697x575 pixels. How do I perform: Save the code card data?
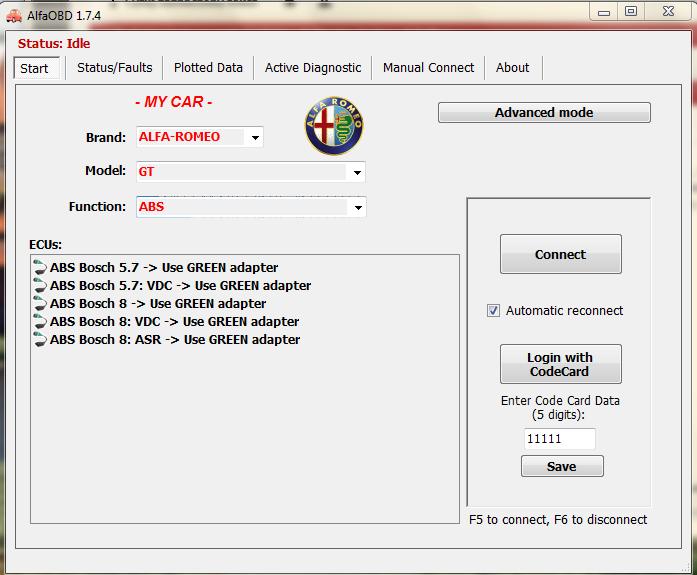[562, 466]
